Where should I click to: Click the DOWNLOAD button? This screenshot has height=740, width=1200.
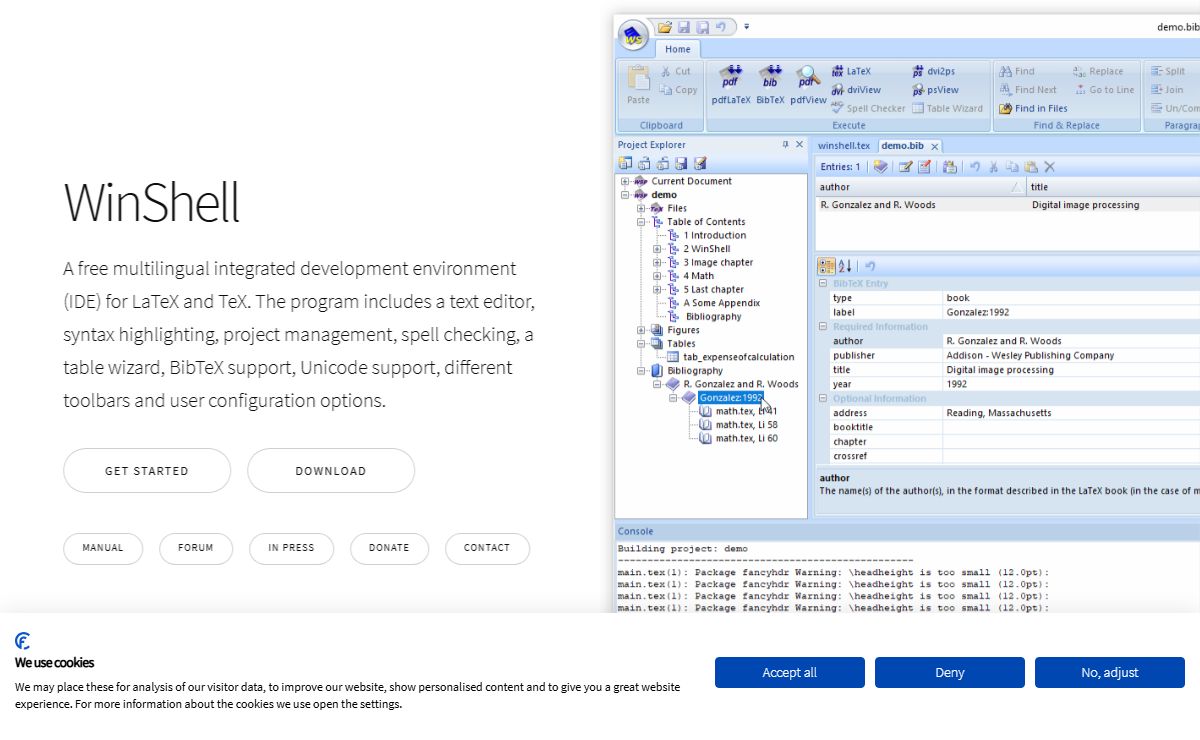pos(331,471)
